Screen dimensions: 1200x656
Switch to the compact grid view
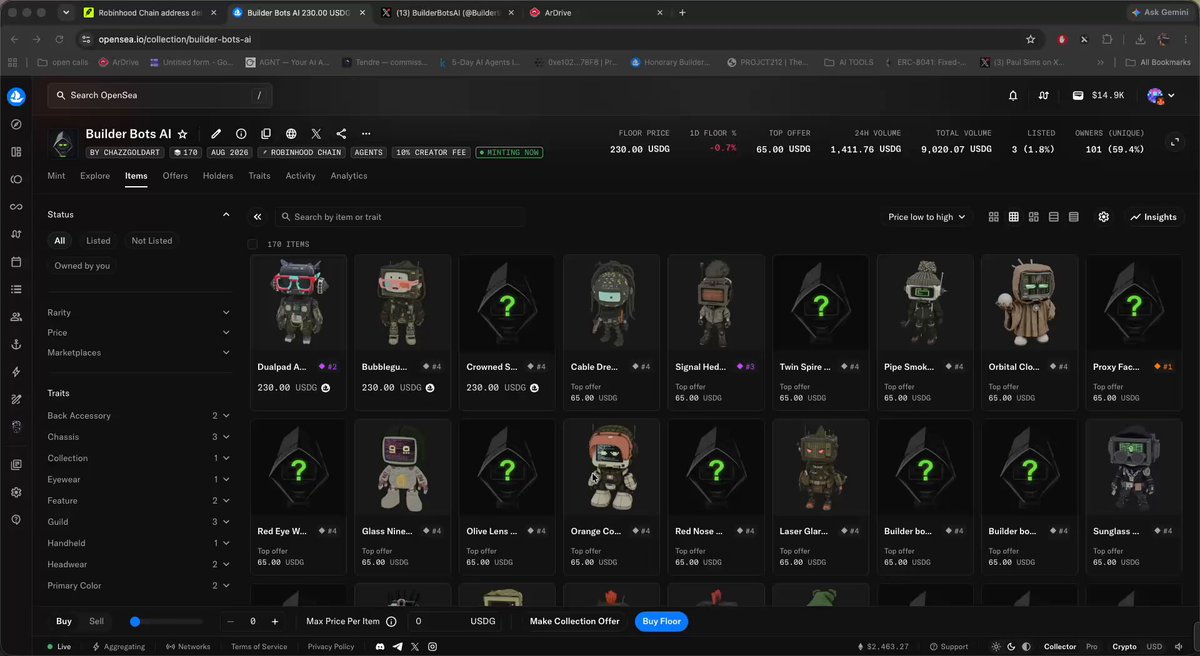(x=1014, y=217)
